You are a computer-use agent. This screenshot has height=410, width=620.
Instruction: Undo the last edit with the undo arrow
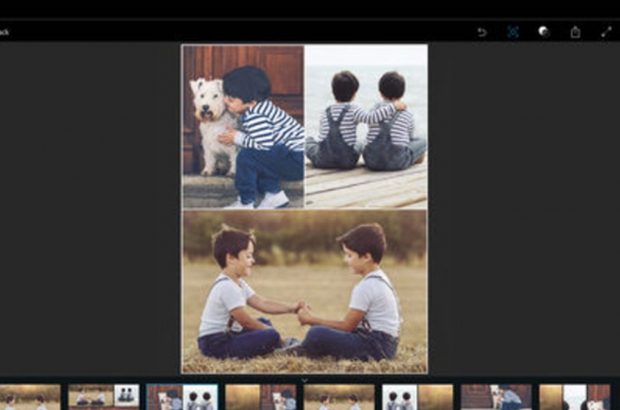click(x=482, y=32)
